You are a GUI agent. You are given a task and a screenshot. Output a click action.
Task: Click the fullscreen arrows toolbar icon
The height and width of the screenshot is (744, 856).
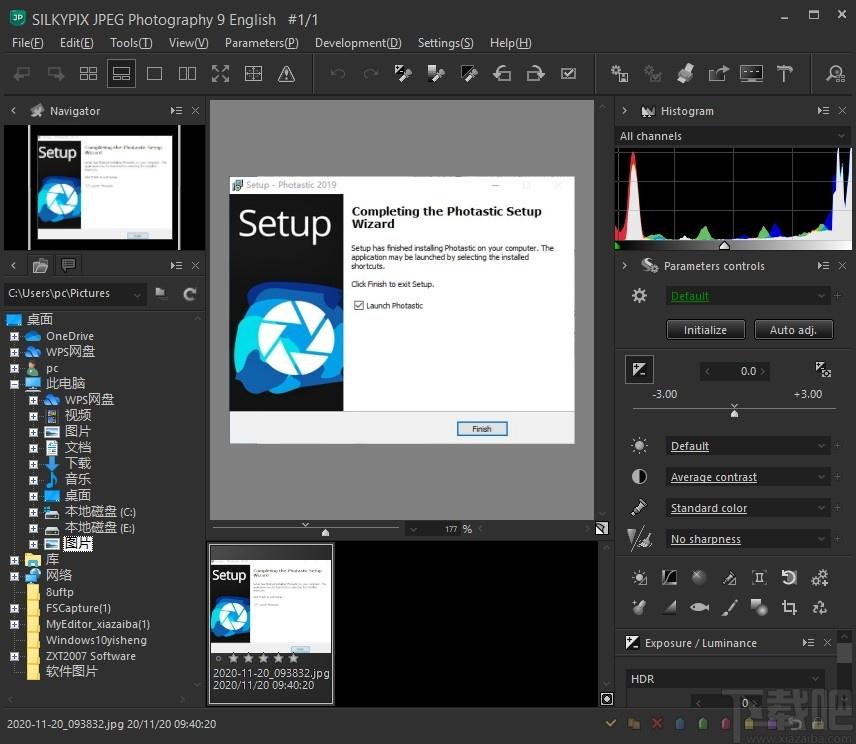coord(220,74)
